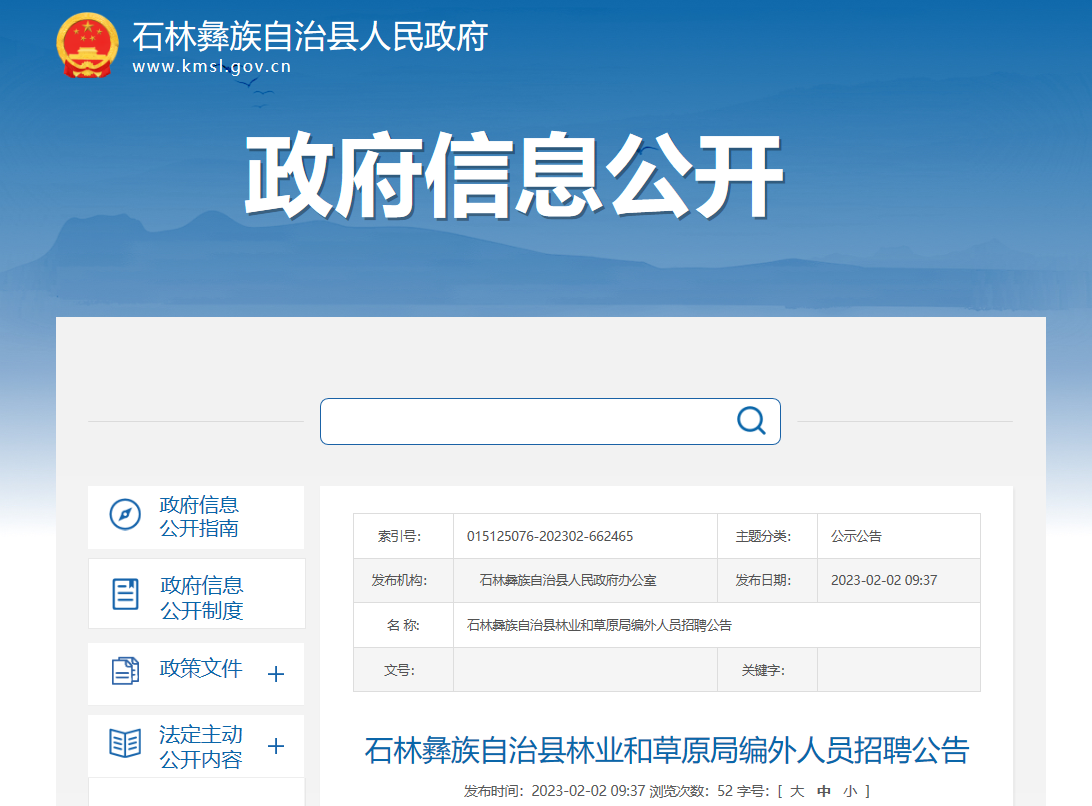The width and height of the screenshot is (1092, 806).
Task: Click the blue 林业和草原局编外人员招聘公告 article headline
Action: (666, 749)
